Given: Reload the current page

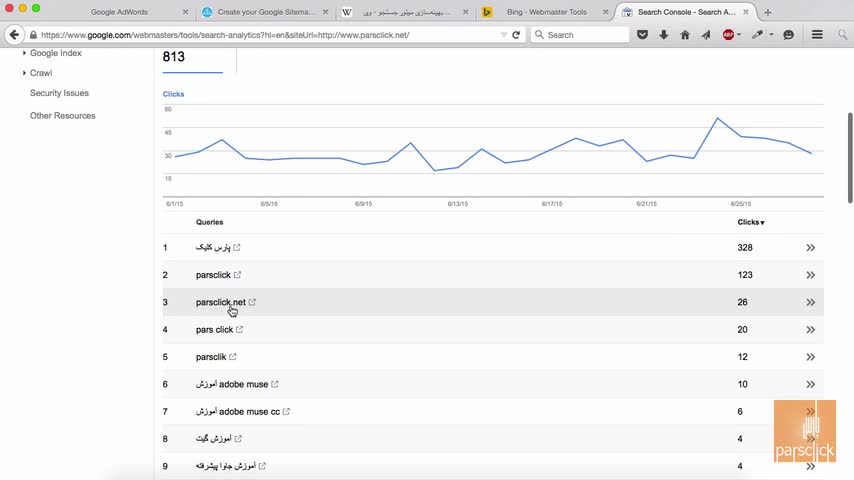Looking at the screenshot, I should pos(516,35).
